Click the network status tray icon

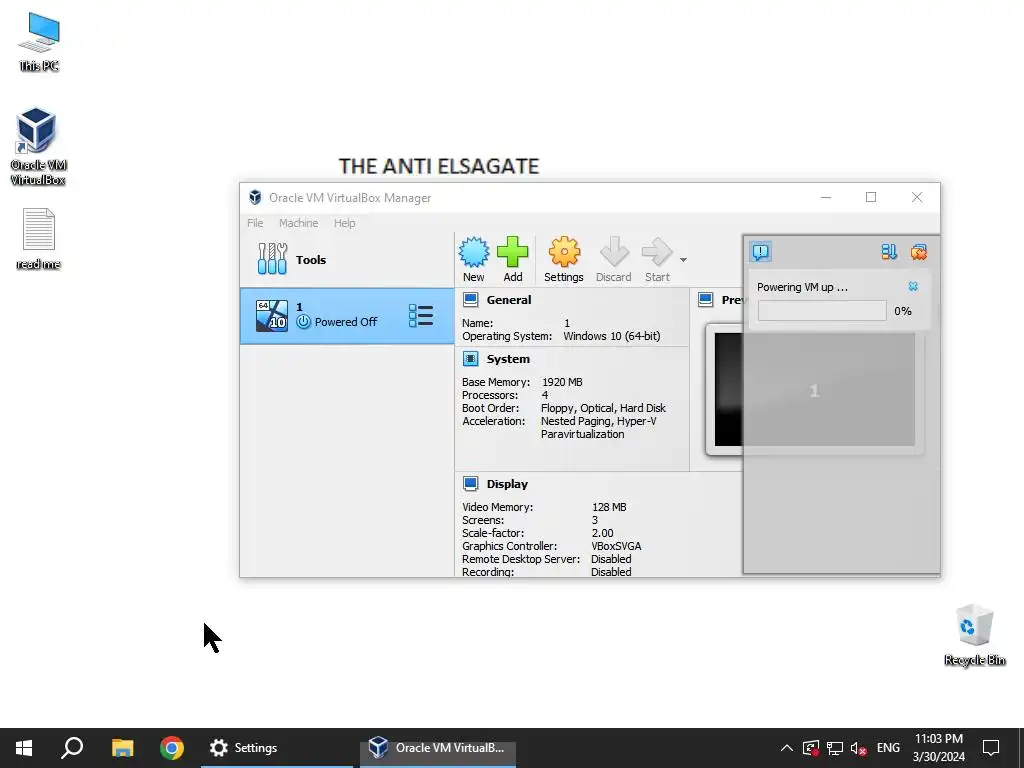(835, 748)
